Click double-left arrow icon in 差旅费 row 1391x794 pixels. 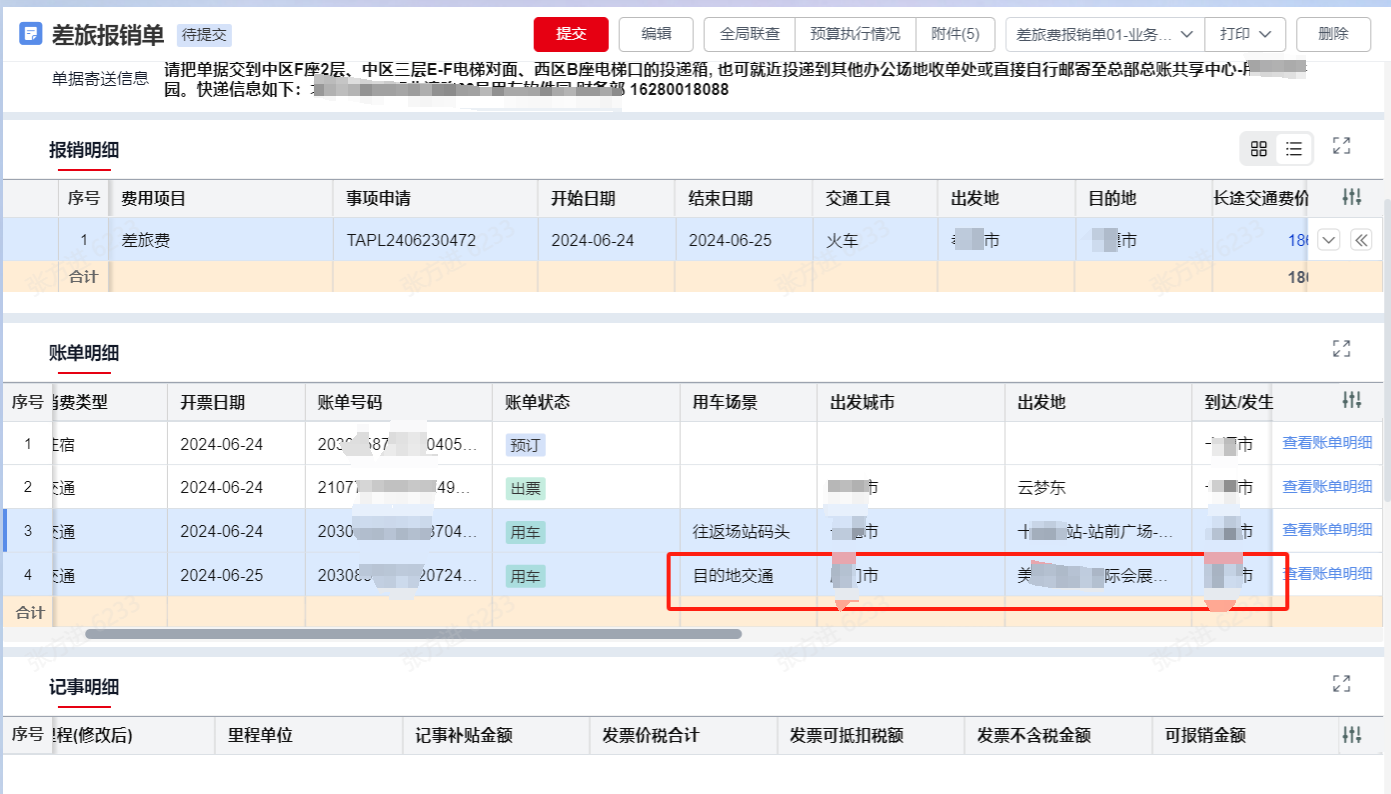pyautogui.click(x=1360, y=240)
